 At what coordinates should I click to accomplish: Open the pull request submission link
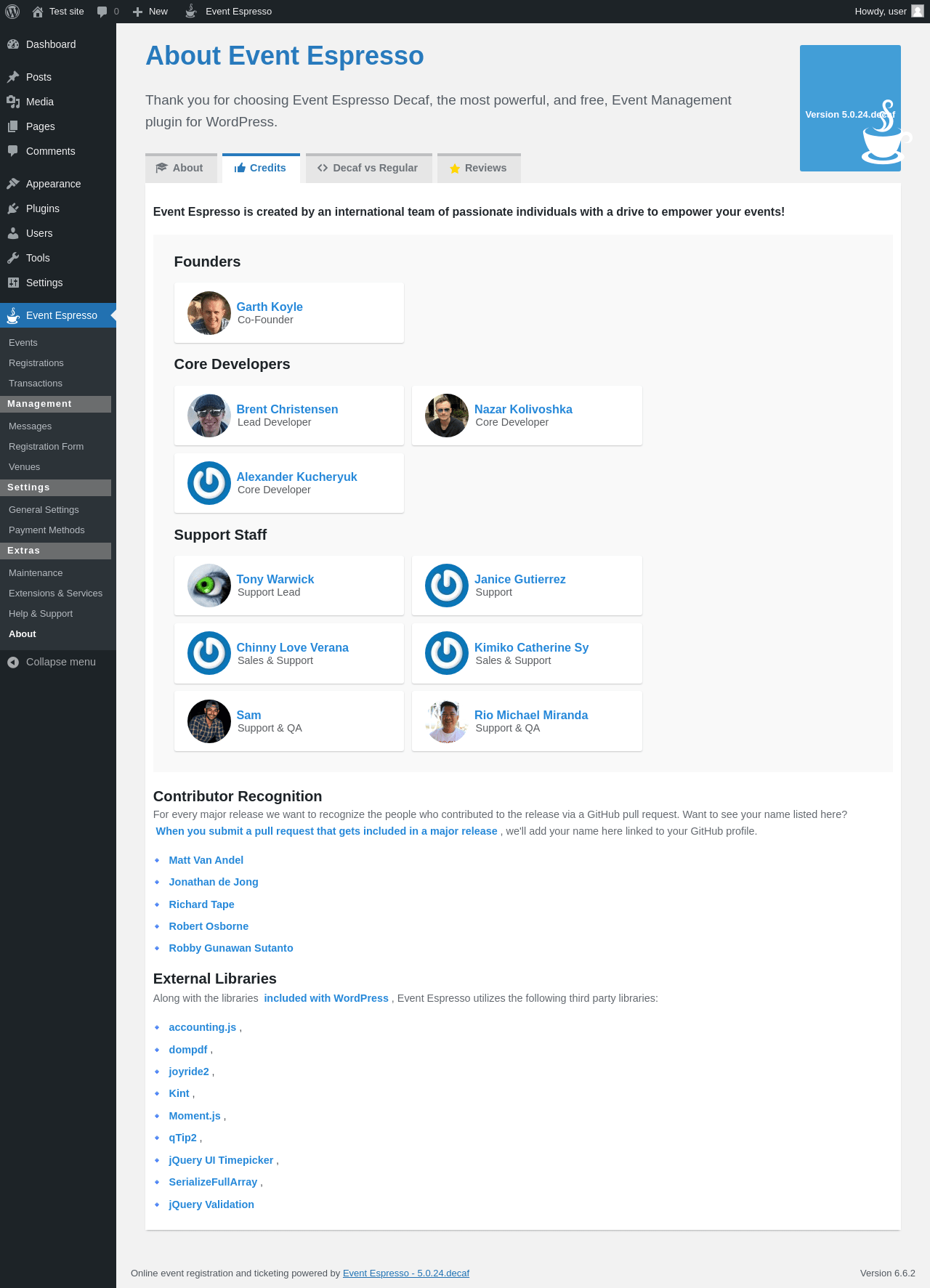pyautogui.click(x=327, y=831)
